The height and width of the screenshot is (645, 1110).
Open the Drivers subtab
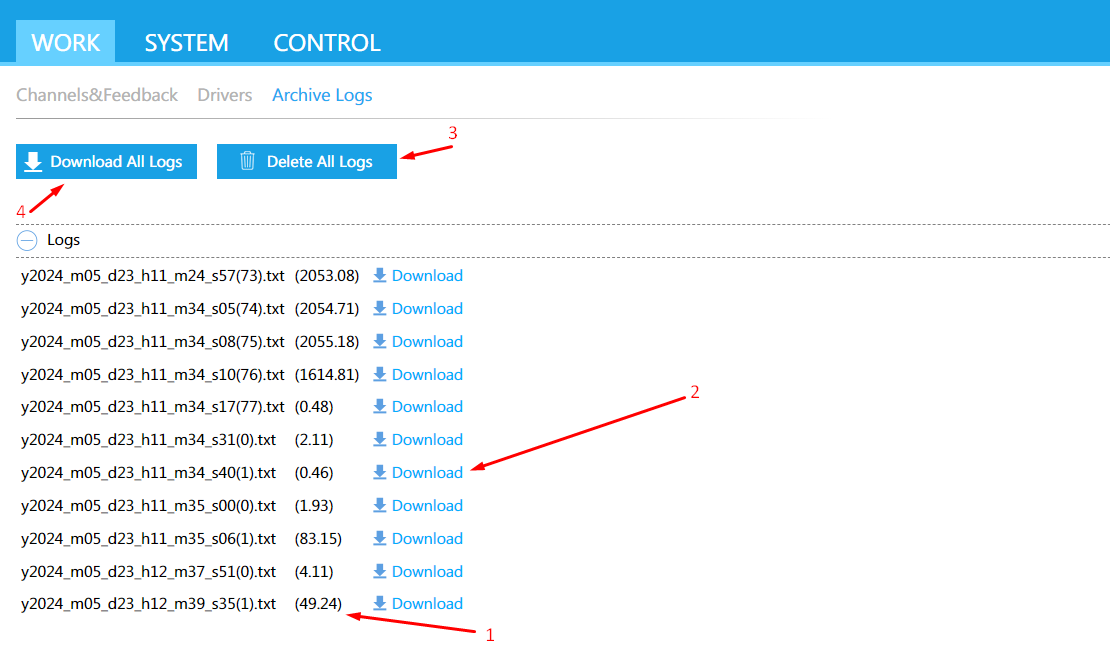click(225, 95)
